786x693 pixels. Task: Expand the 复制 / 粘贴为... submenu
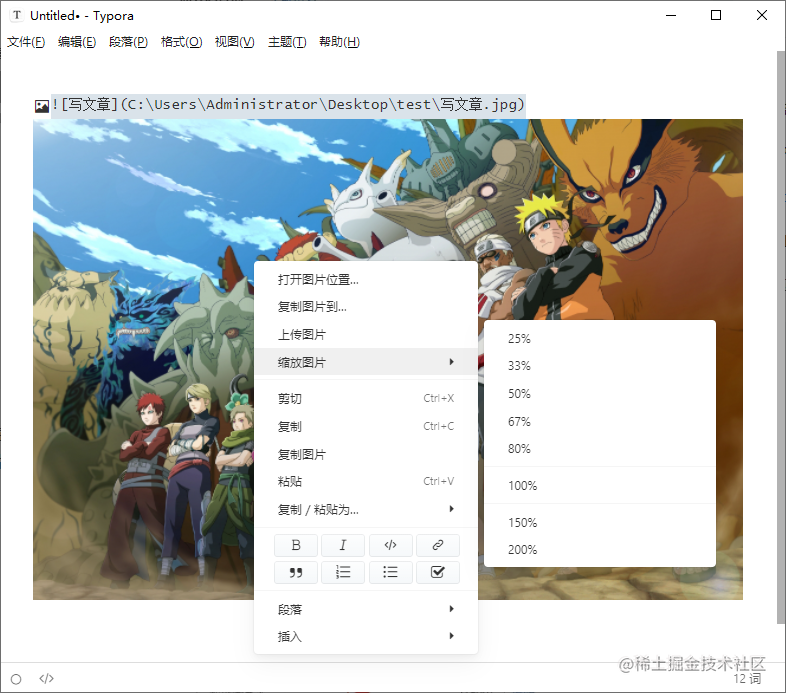coord(366,509)
